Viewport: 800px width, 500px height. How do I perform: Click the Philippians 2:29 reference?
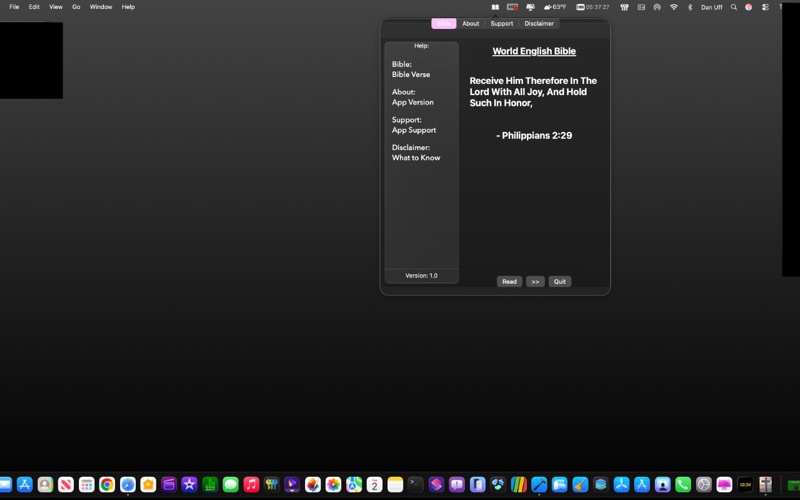click(534, 135)
